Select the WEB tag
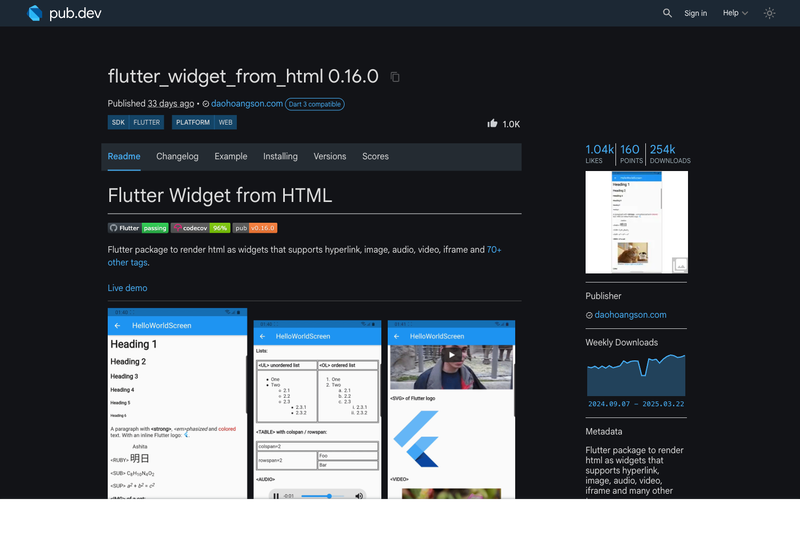The image size is (800, 533). pos(226,122)
